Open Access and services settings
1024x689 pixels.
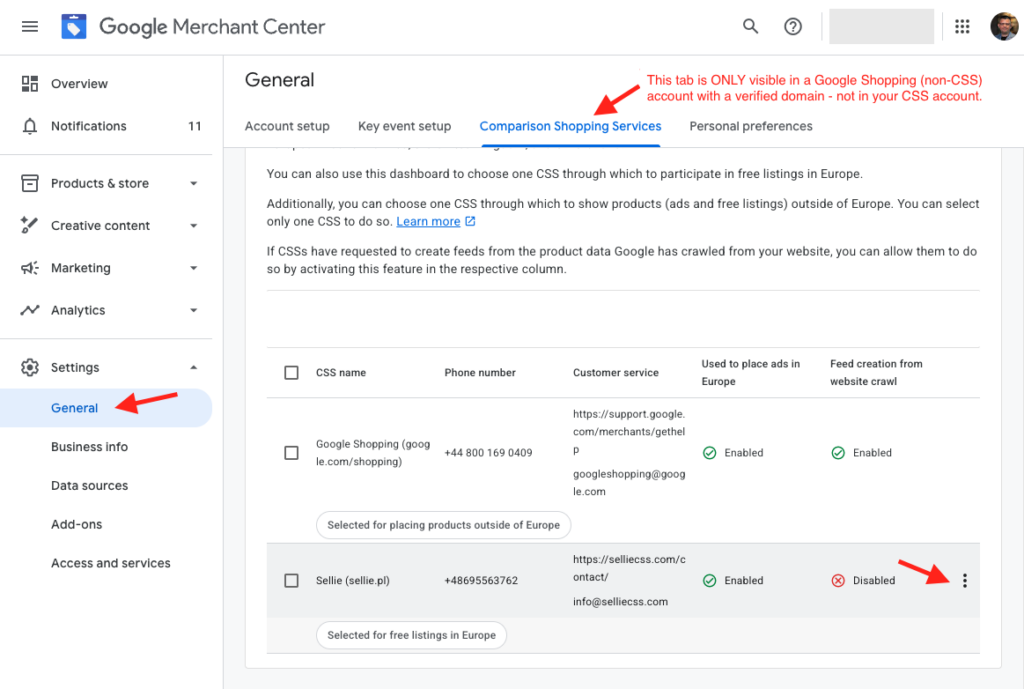tap(110, 563)
